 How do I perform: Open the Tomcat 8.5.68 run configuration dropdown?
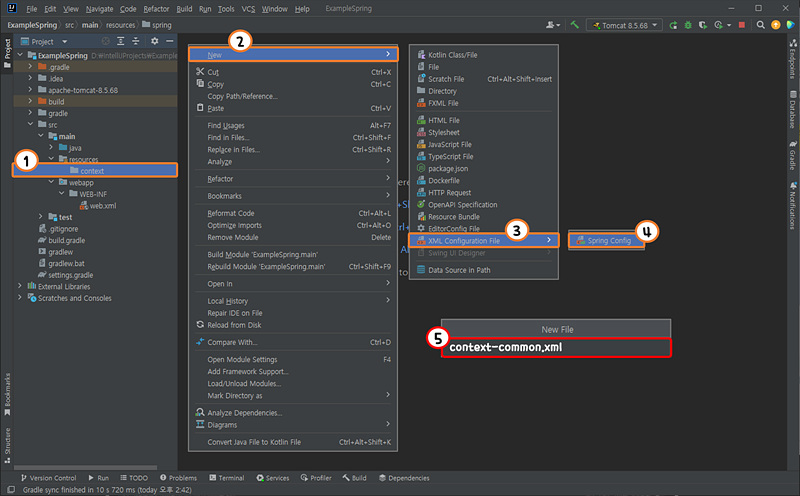[x=624, y=25]
